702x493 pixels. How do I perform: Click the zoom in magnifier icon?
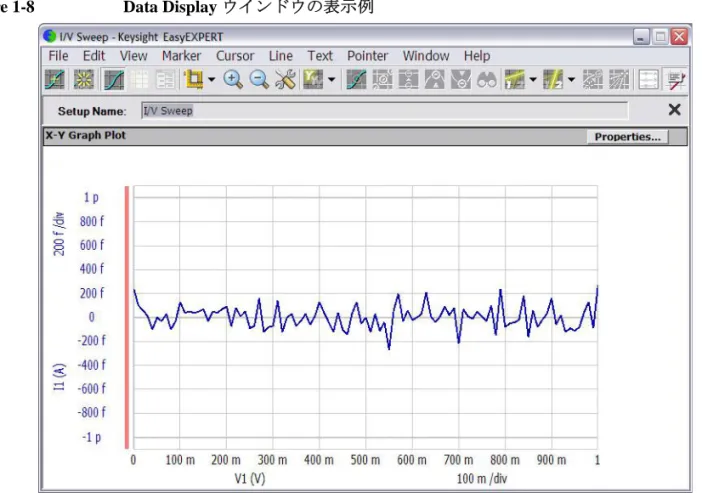pos(233,80)
